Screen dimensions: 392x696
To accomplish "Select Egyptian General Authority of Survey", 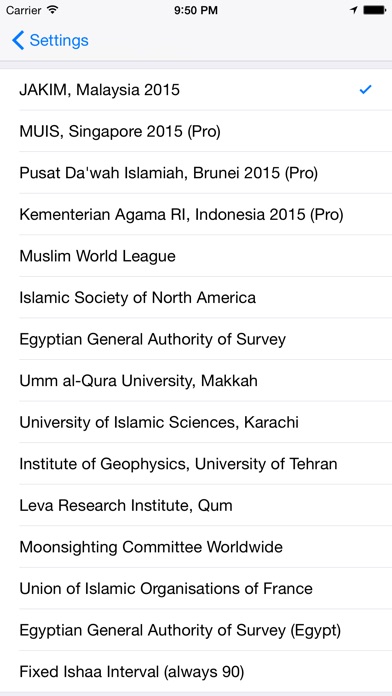I will click(196, 339).
